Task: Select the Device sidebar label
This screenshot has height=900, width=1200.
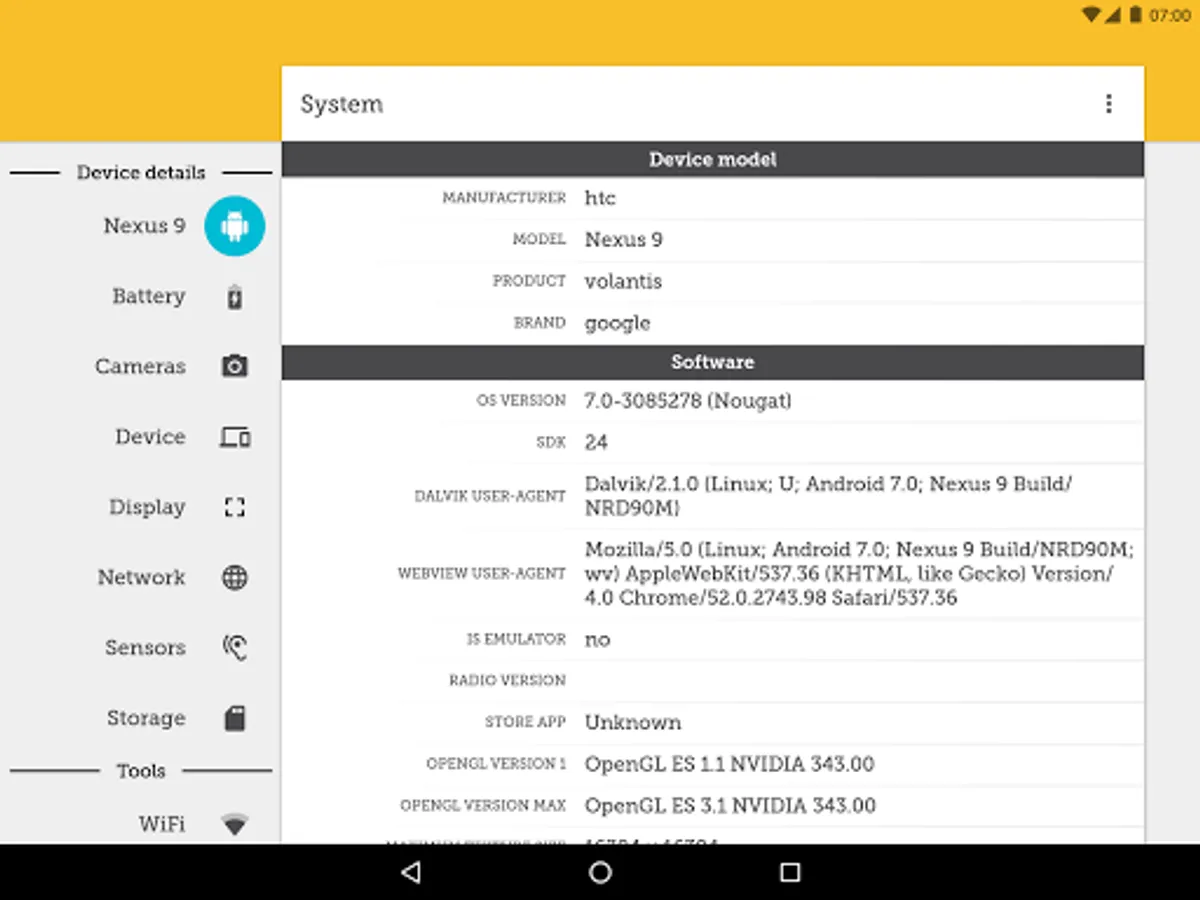Action: coord(150,437)
